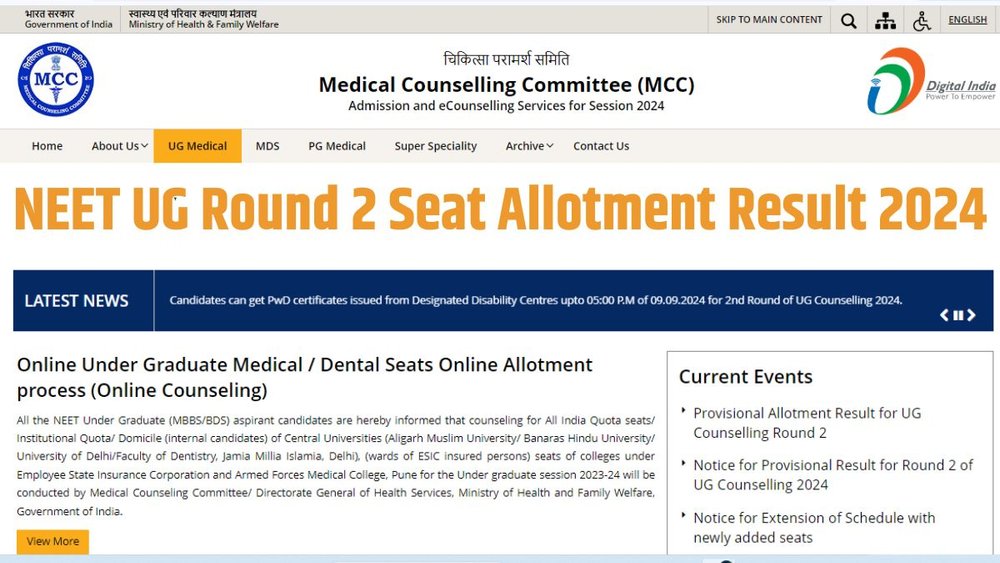Screen dimensions: 1000x563
Task: Show previous news item arrow
Action: coord(945,315)
